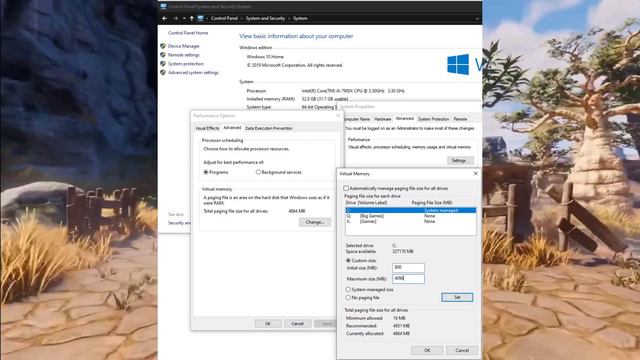
Task: Click Cancel in Virtual Memory dialog
Action: coord(462,350)
